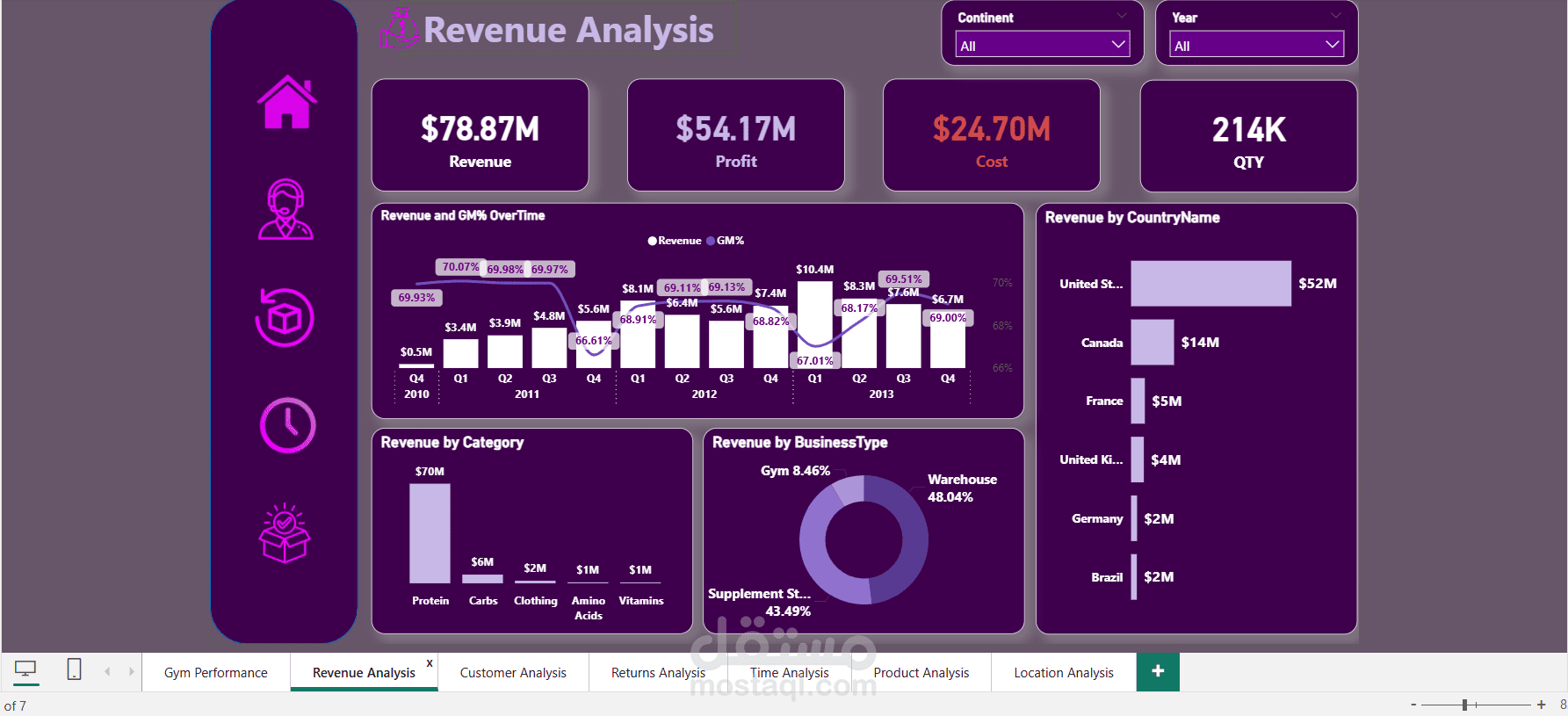Open the product box checkmark icon

(x=285, y=533)
